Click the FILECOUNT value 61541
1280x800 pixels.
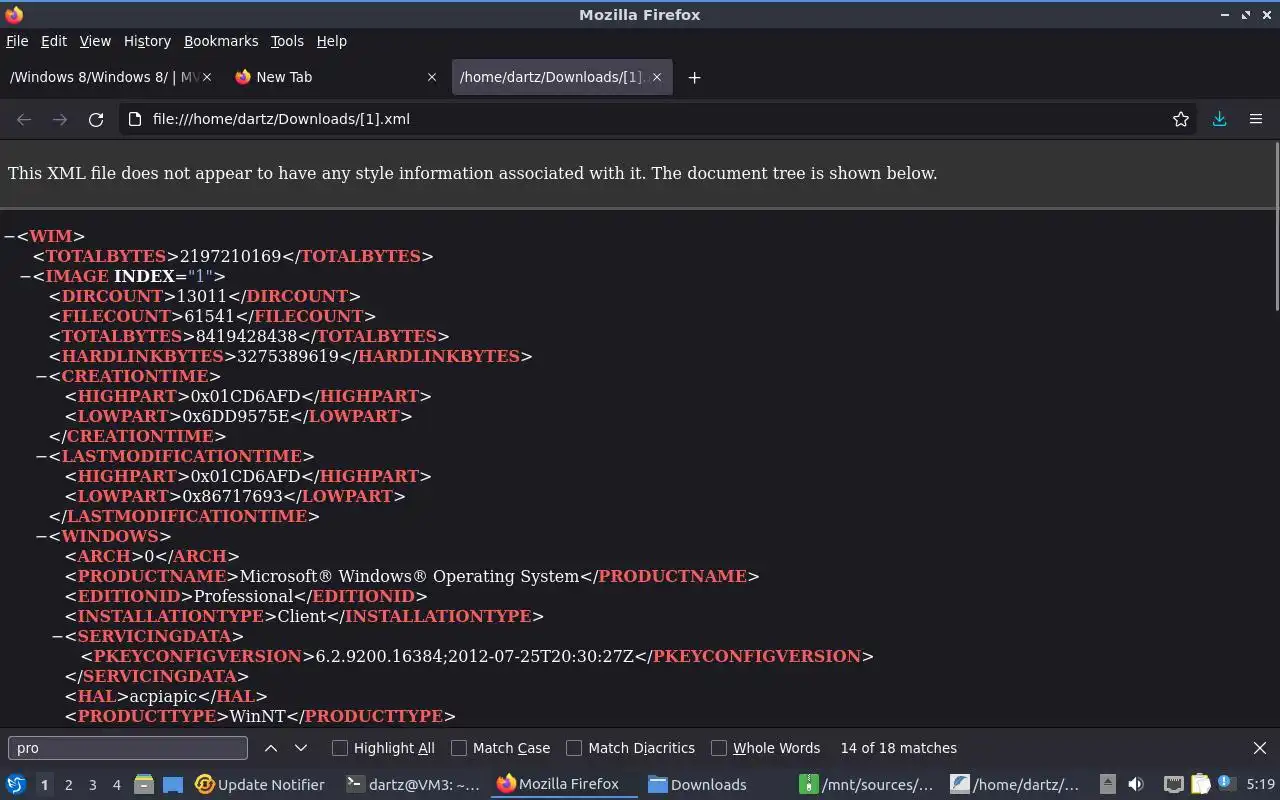coord(211,316)
